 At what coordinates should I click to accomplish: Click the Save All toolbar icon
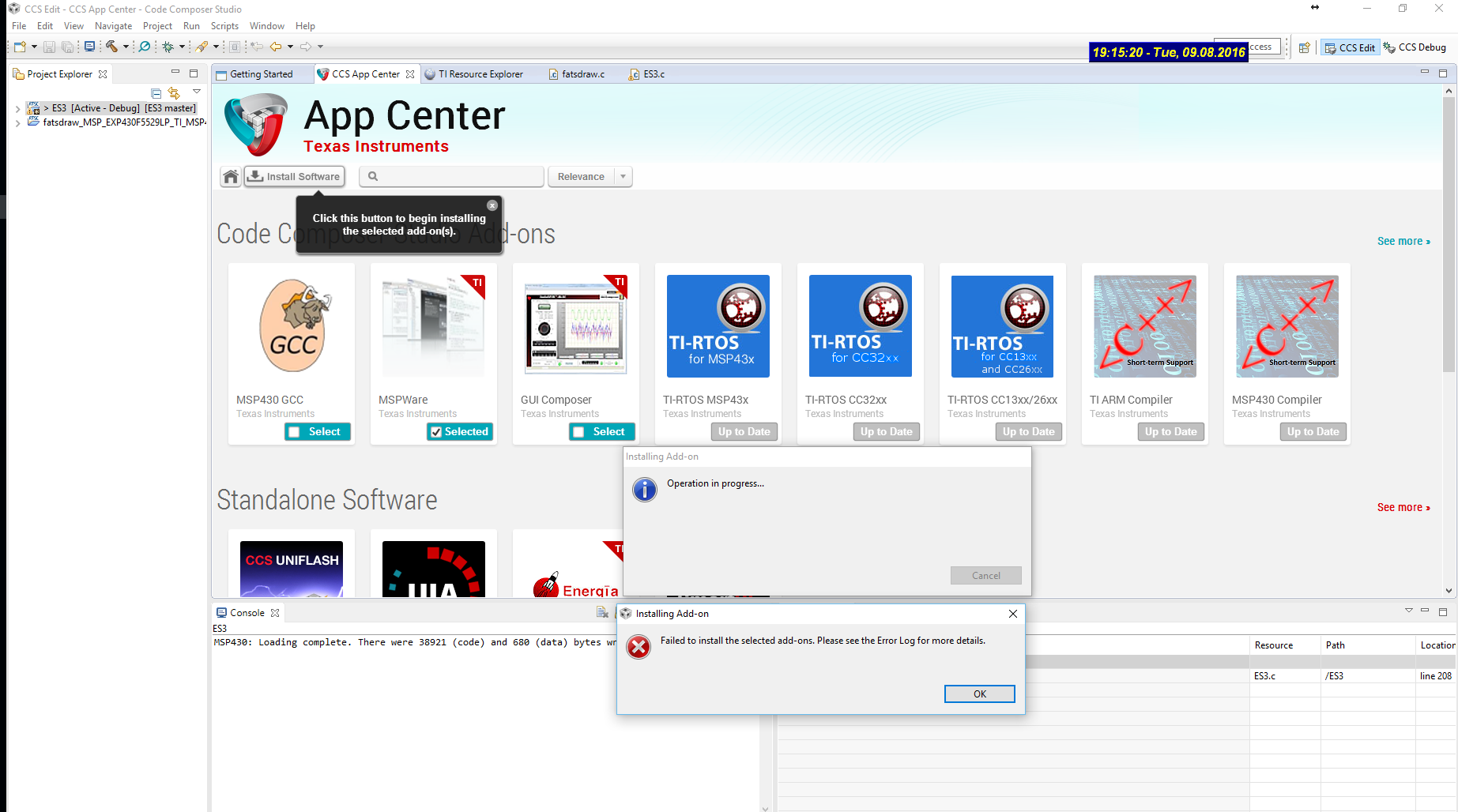click(x=68, y=47)
